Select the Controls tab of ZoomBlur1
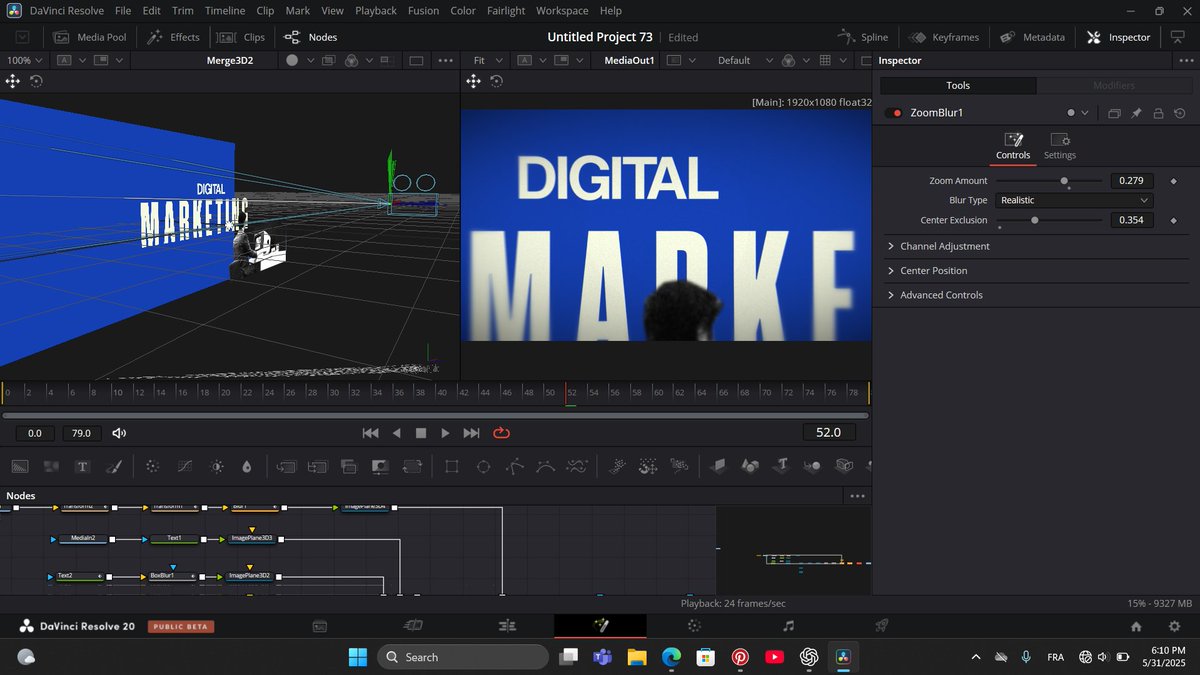Image resolution: width=1200 pixels, height=675 pixels. click(x=1013, y=146)
